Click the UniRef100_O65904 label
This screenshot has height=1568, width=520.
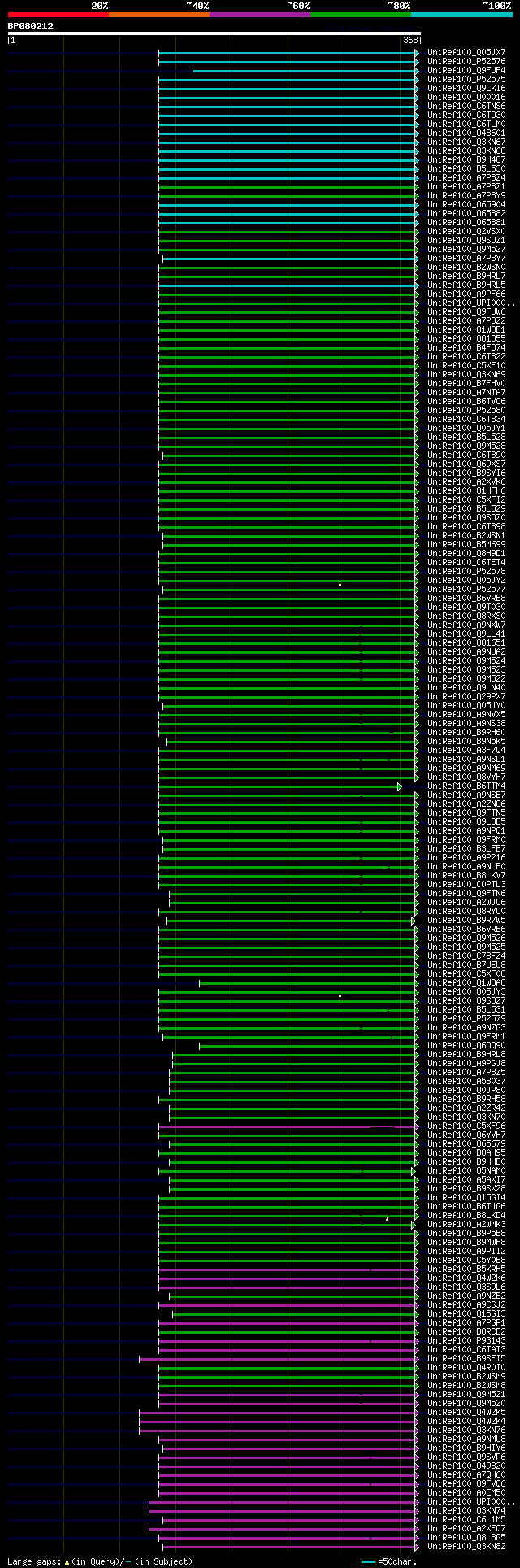click(466, 205)
